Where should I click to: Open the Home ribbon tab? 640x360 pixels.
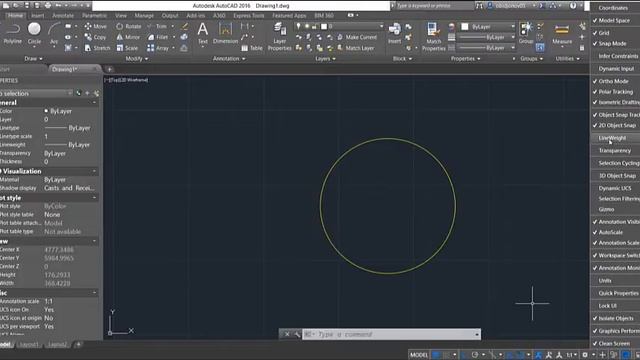tap(15, 15)
